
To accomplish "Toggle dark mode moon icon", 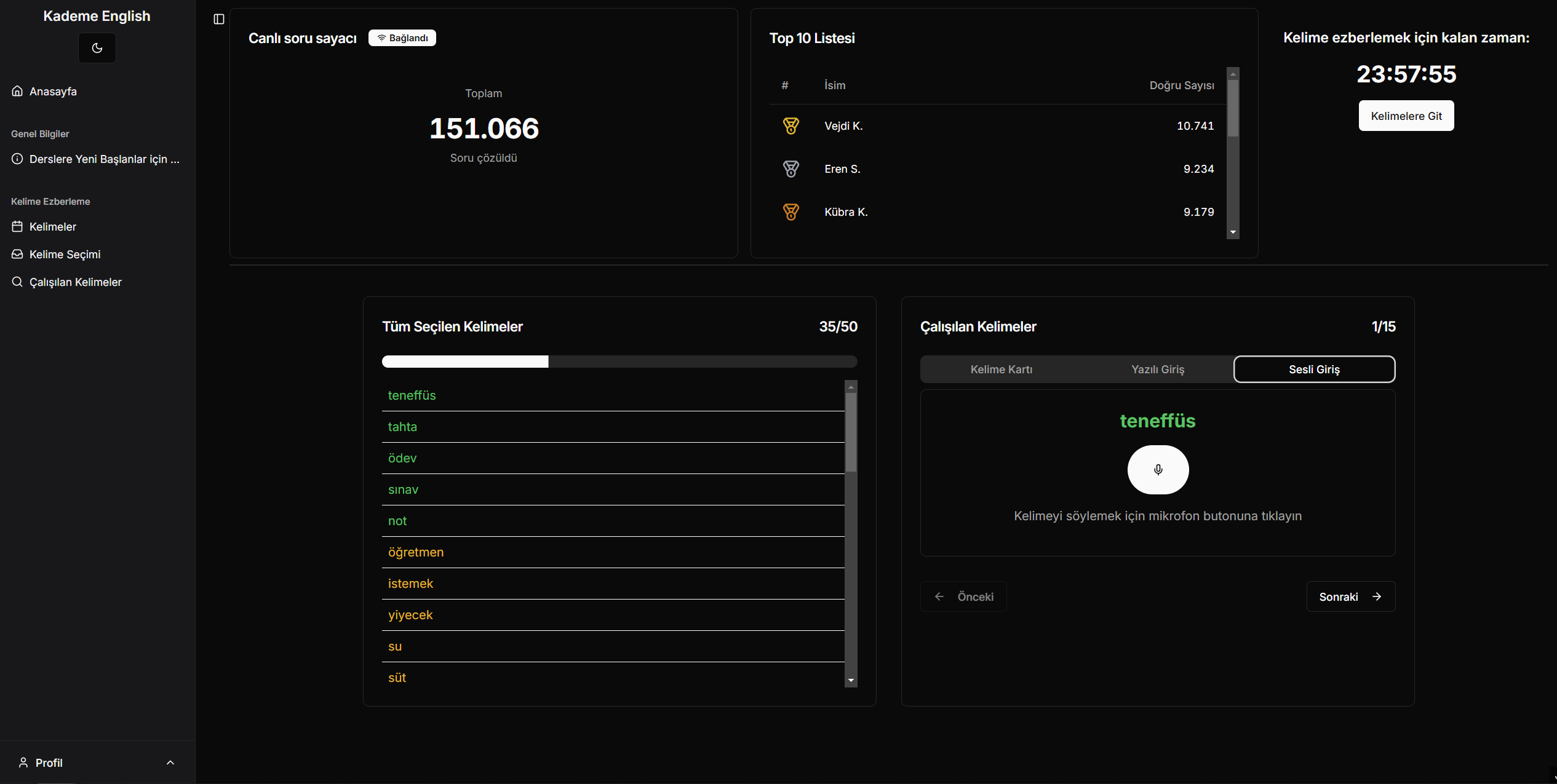I will pos(97,48).
